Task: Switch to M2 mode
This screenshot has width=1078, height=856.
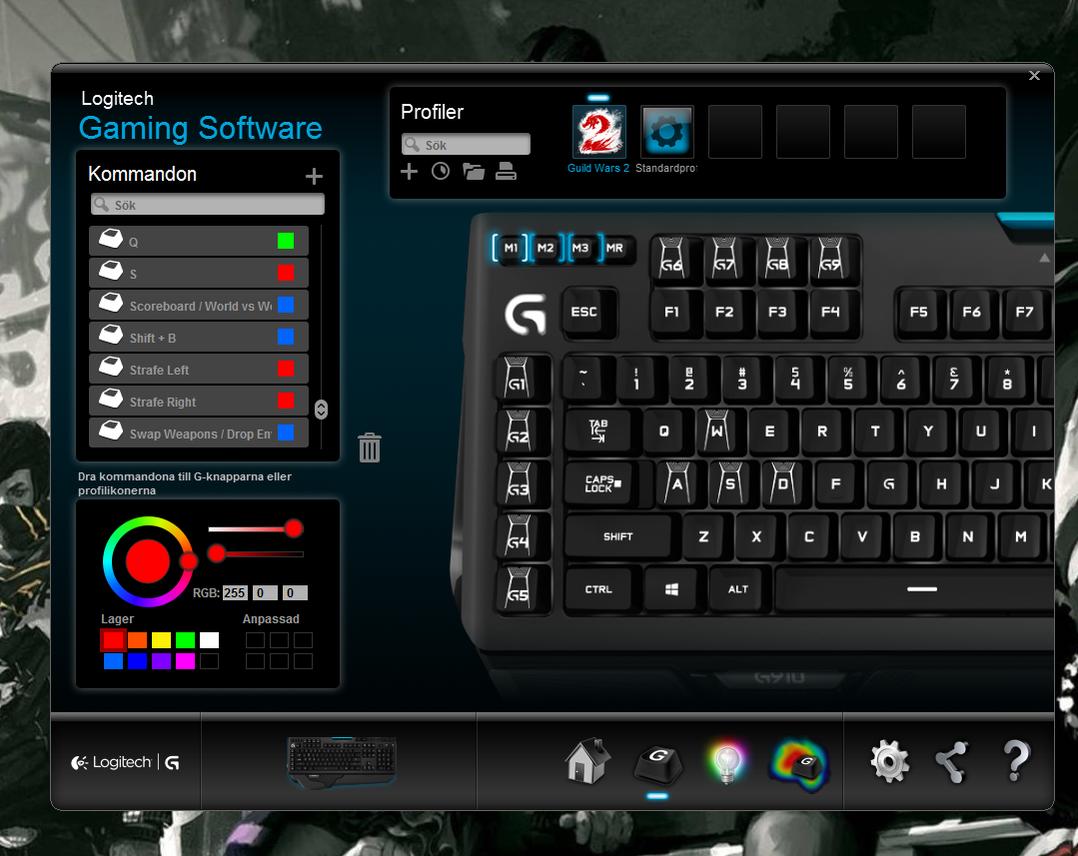Action: 546,248
